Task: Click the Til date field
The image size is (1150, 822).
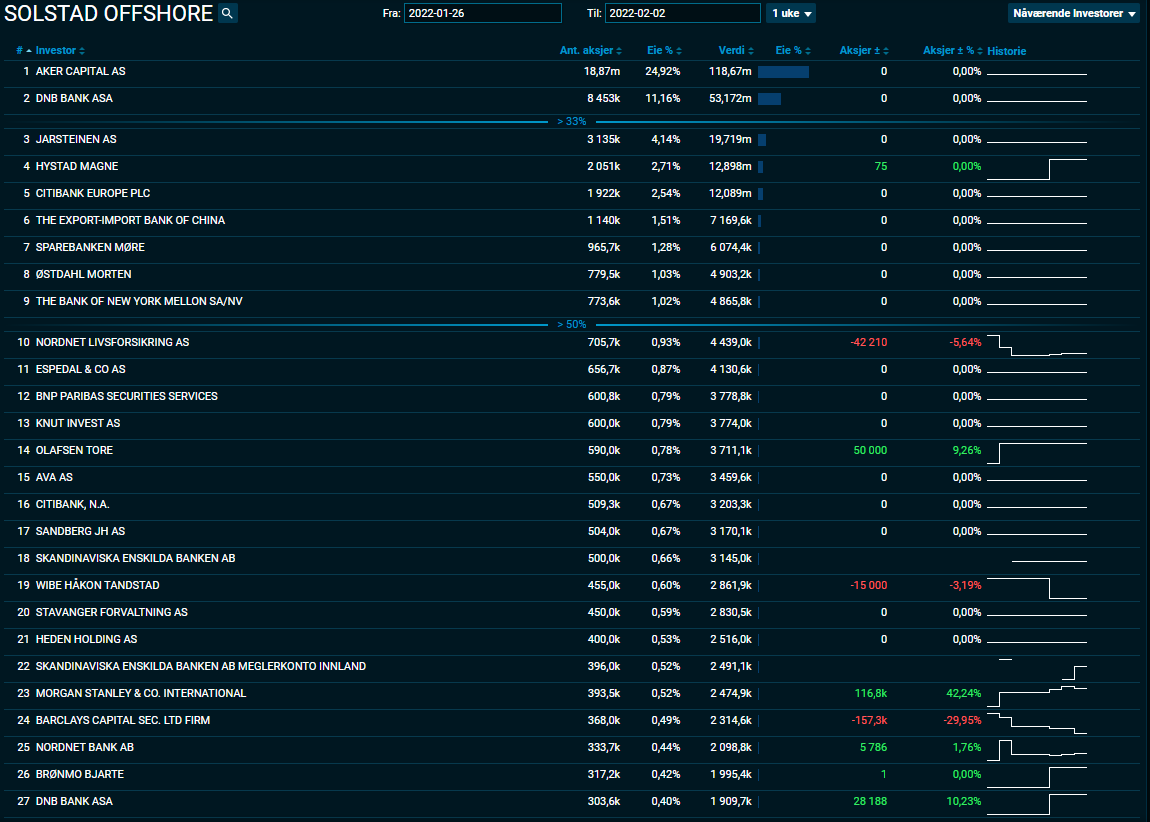Action: tap(683, 13)
